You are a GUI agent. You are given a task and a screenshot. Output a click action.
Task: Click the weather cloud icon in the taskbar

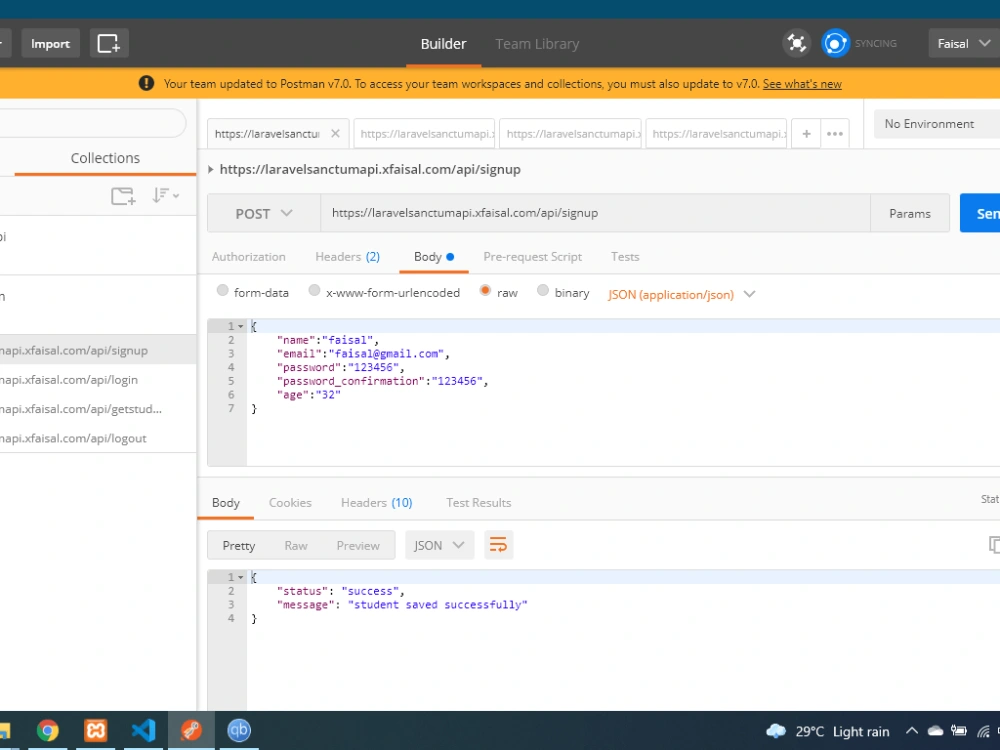(776, 731)
